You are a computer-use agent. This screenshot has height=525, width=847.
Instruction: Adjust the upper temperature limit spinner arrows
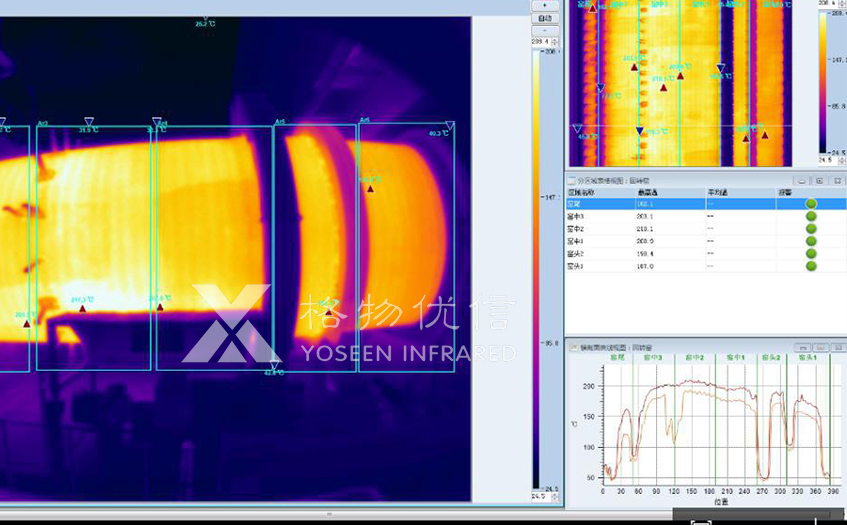[556, 42]
